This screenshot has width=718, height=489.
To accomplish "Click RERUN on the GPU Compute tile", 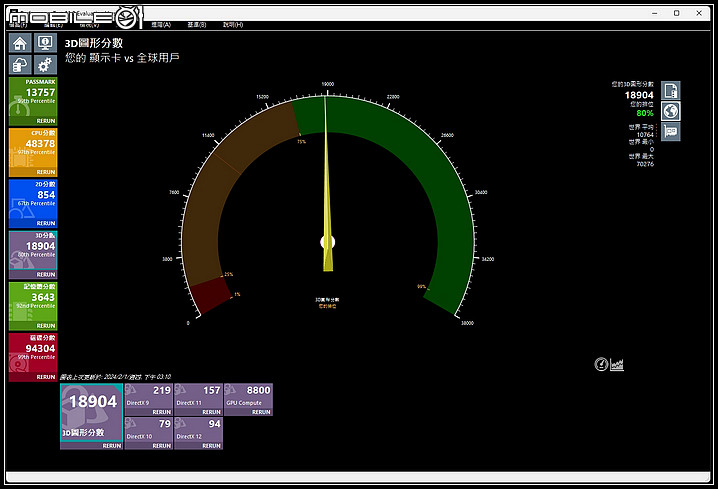I will (x=261, y=411).
